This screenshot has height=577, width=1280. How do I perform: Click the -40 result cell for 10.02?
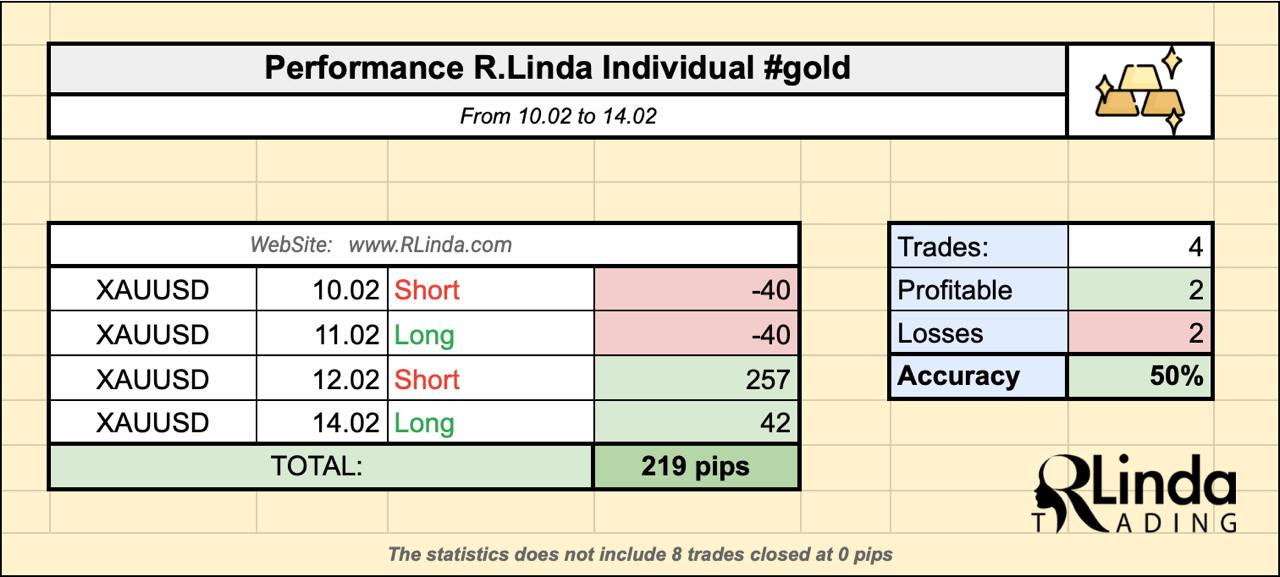coord(696,290)
